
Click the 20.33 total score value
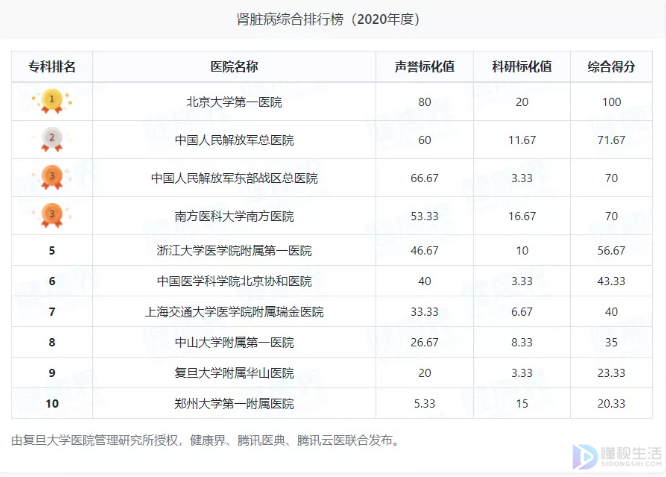611,404
